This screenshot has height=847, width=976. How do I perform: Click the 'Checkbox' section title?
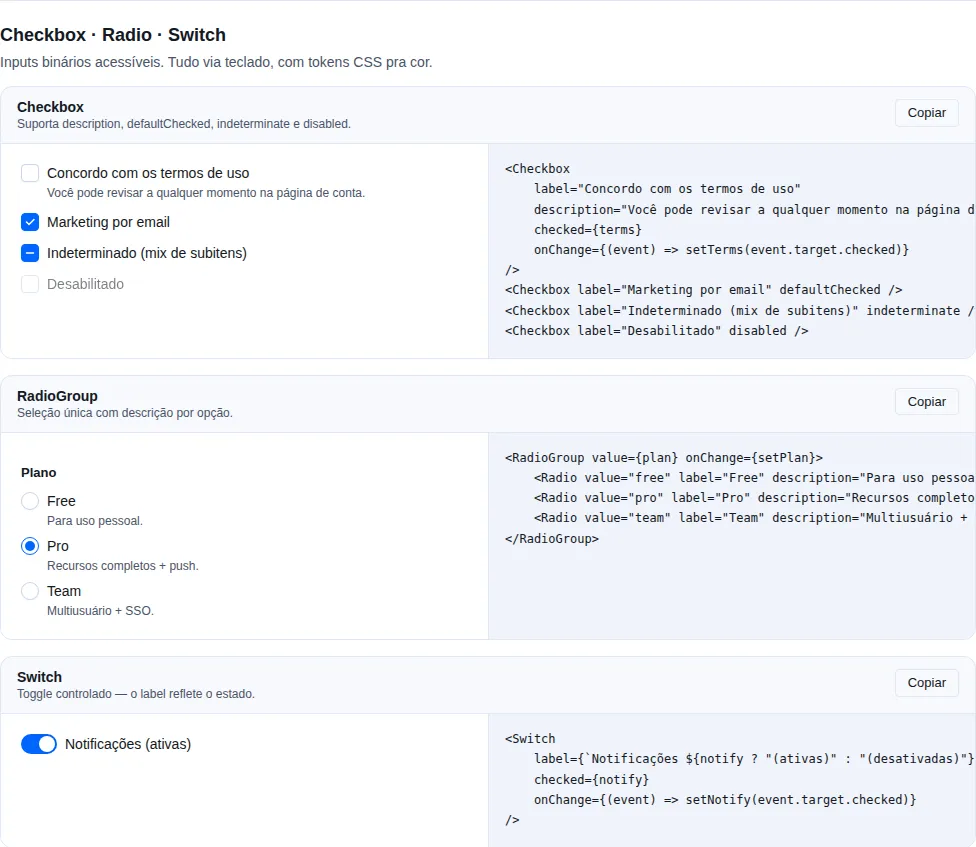tap(50, 107)
